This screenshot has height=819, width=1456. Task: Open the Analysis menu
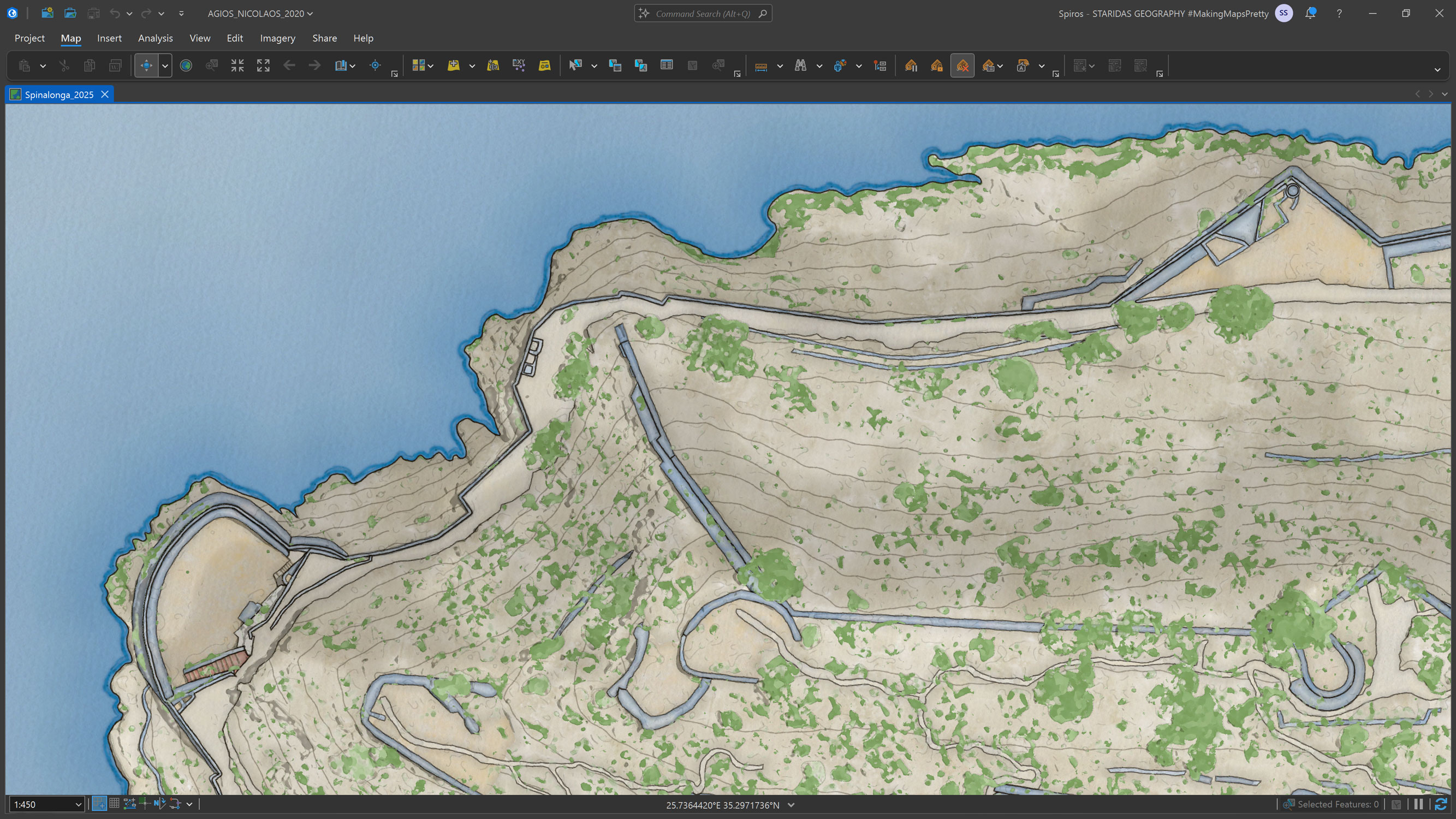(x=156, y=38)
